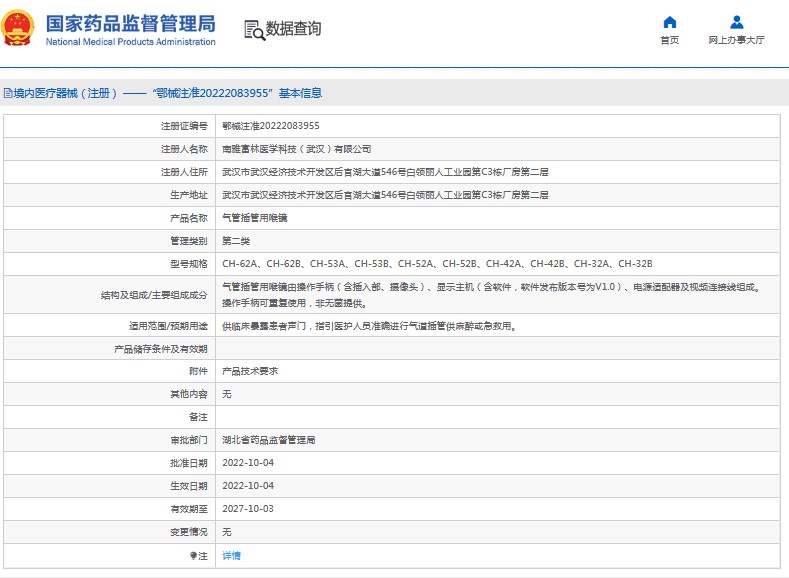Viewport: 789px width, 578px height.
Task: Click the approving department 湖北省药品监督管理局 cell
Action: pyautogui.click(x=268, y=440)
